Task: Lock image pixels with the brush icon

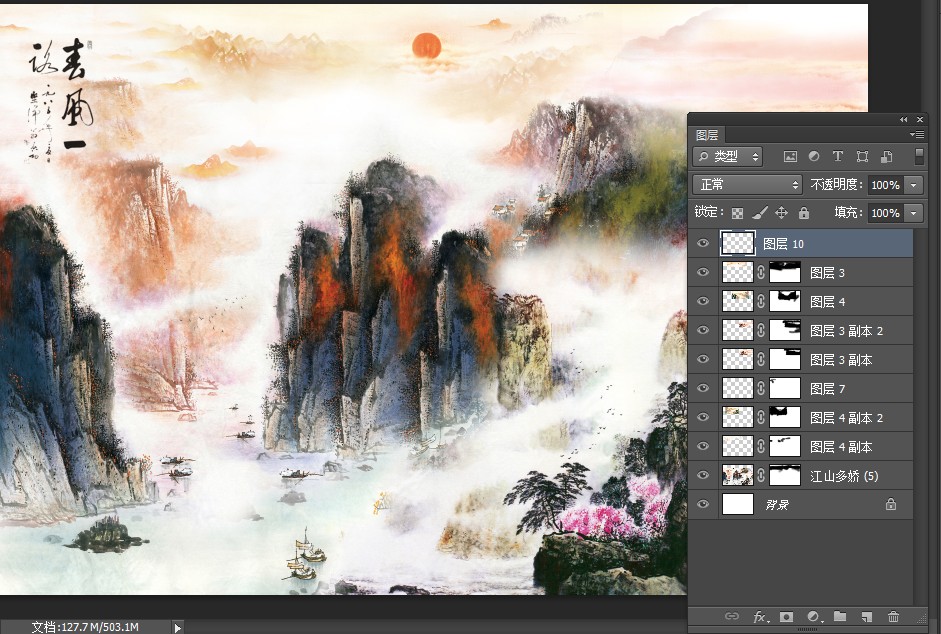Action: [760, 213]
